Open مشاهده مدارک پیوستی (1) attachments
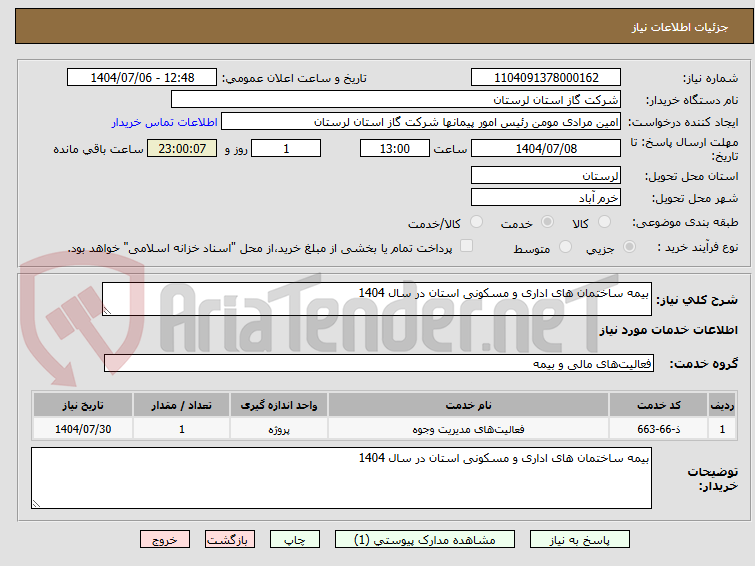755x566 pixels. (x=425, y=540)
